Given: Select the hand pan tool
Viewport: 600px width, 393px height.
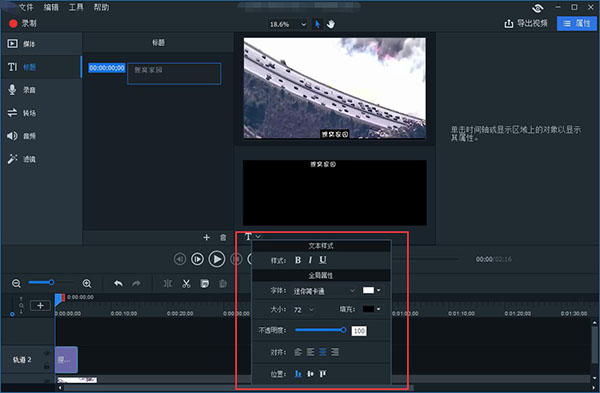Looking at the screenshot, I should point(331,24).
